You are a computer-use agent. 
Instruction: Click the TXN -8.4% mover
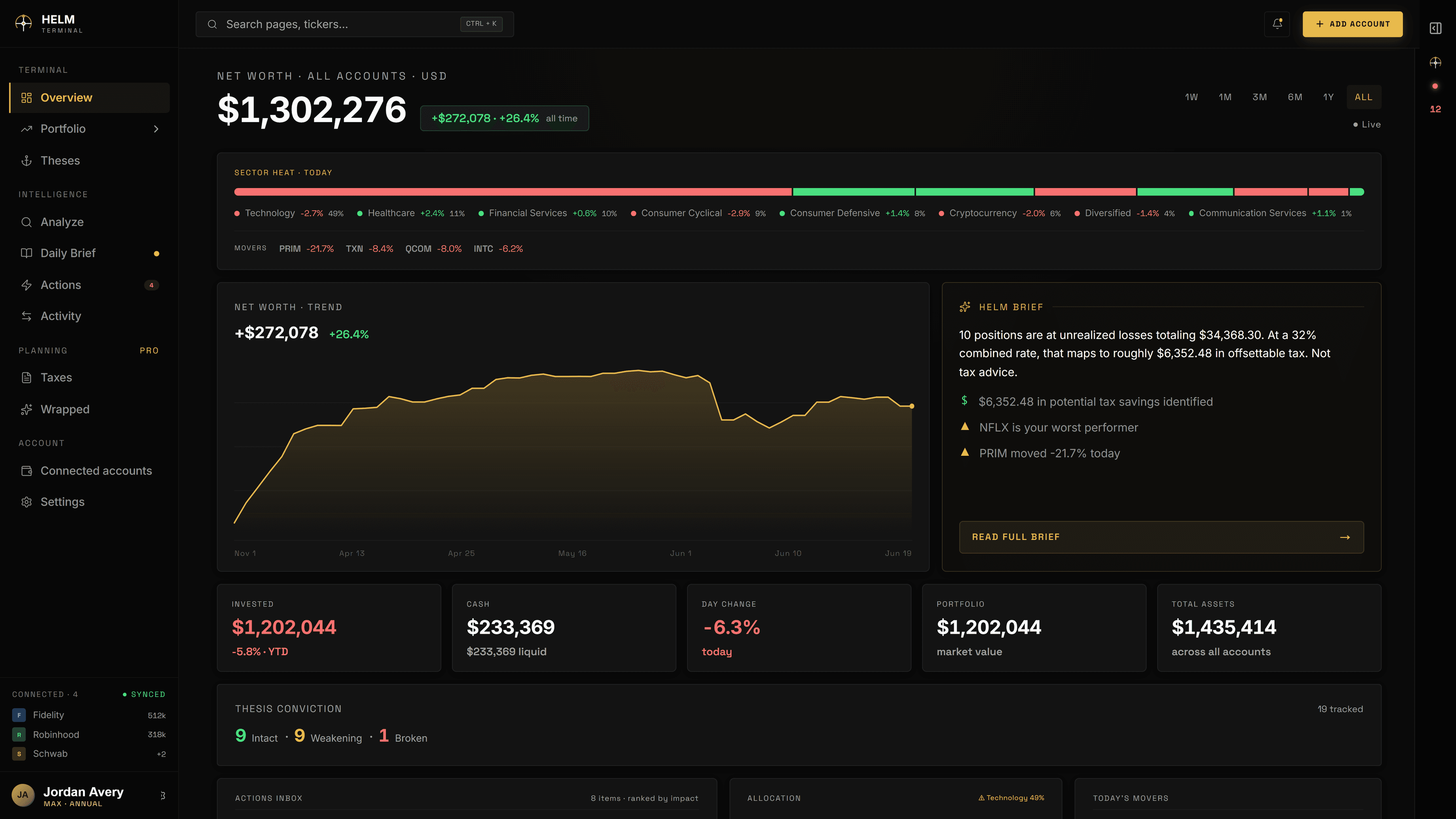click(369, 249)
